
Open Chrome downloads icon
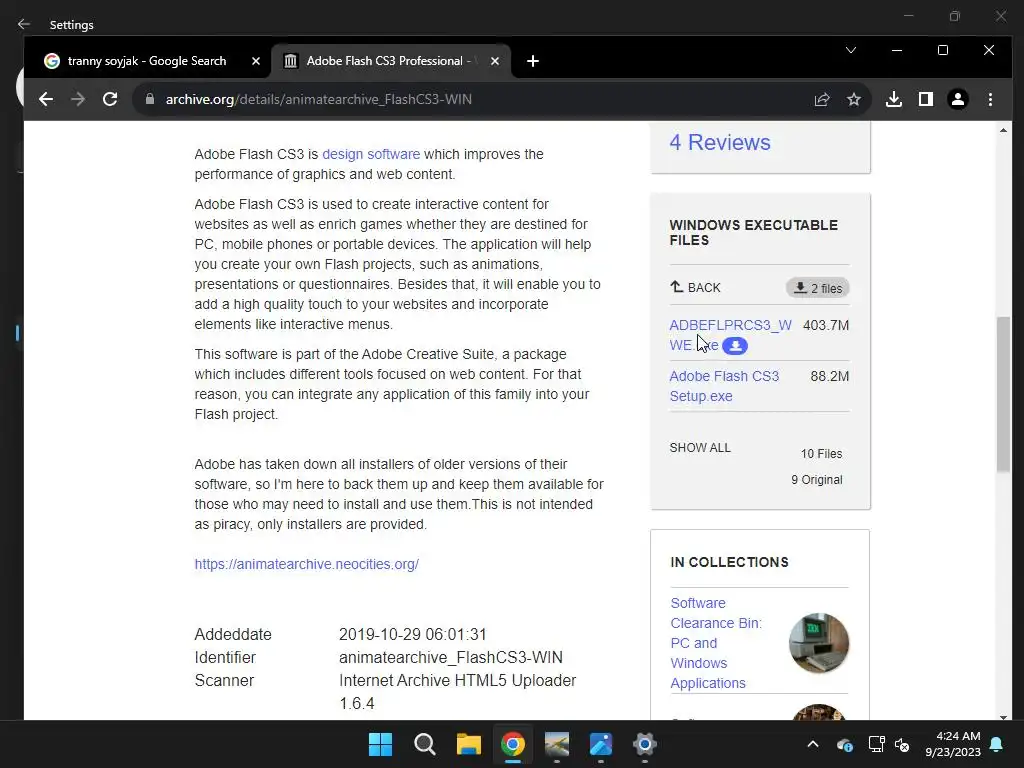click(893, 99)
